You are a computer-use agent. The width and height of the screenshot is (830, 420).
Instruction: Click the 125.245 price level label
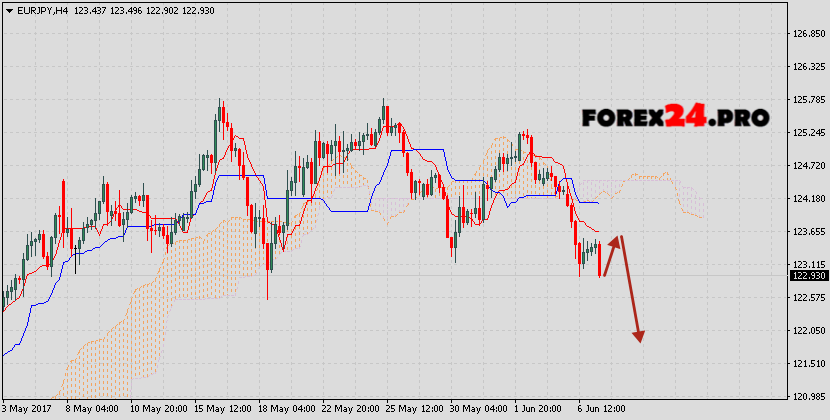point(808,133)
